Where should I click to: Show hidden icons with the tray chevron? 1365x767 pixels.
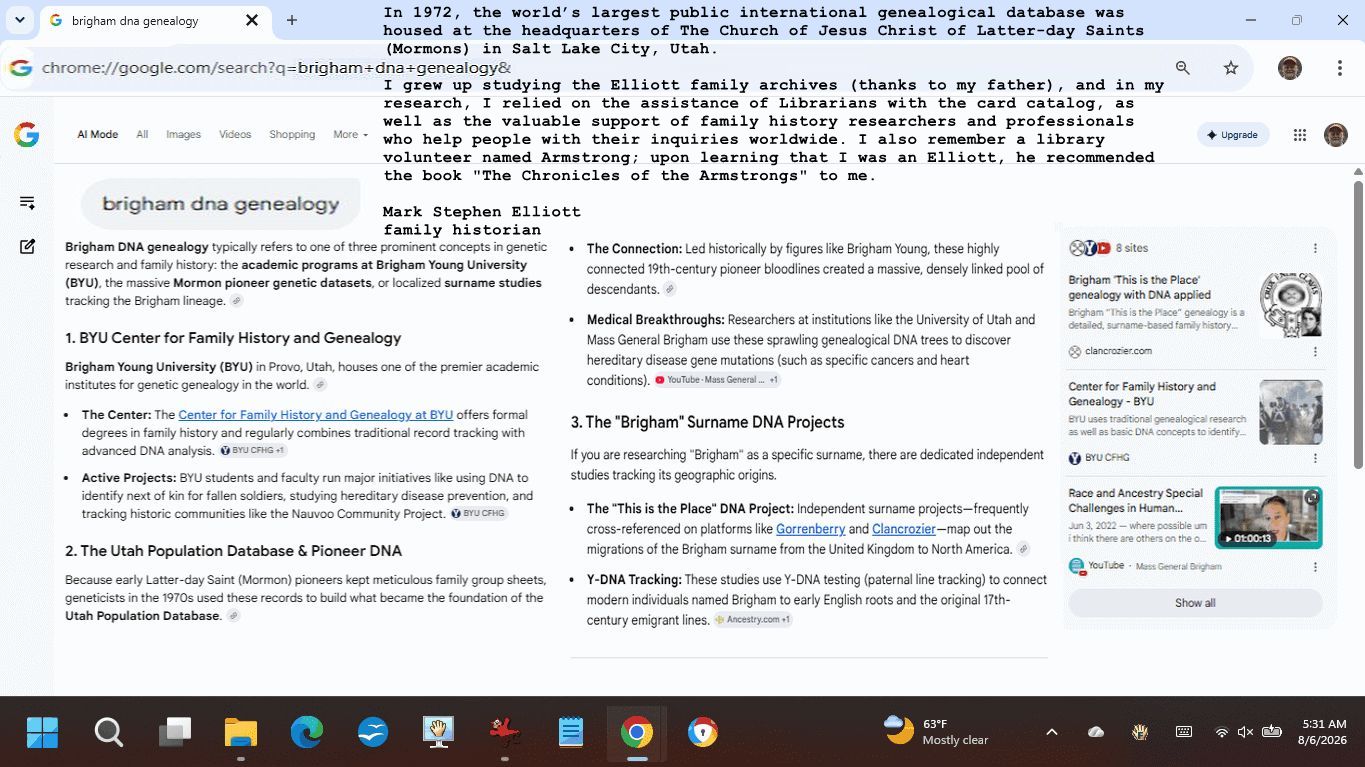1052,732
